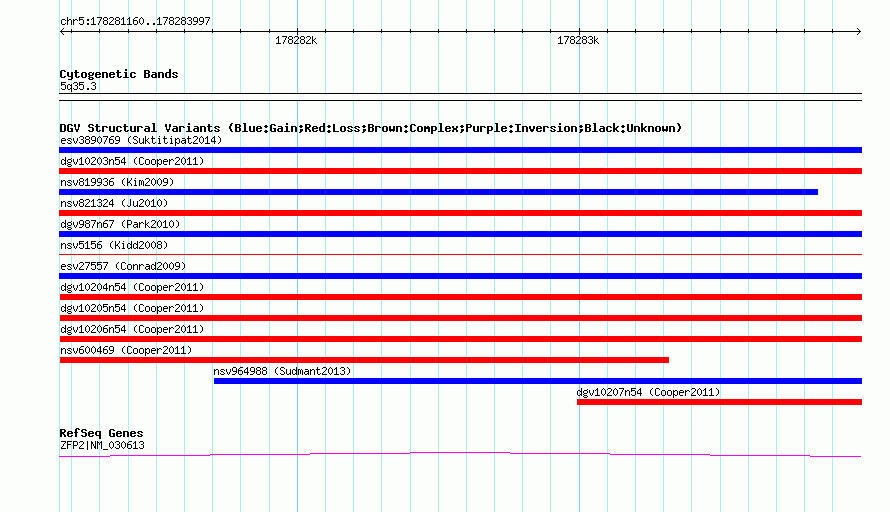Open variant label dgv10207n54 (Cooper2011)
890x512 pixels.
(x=648, y=392)
